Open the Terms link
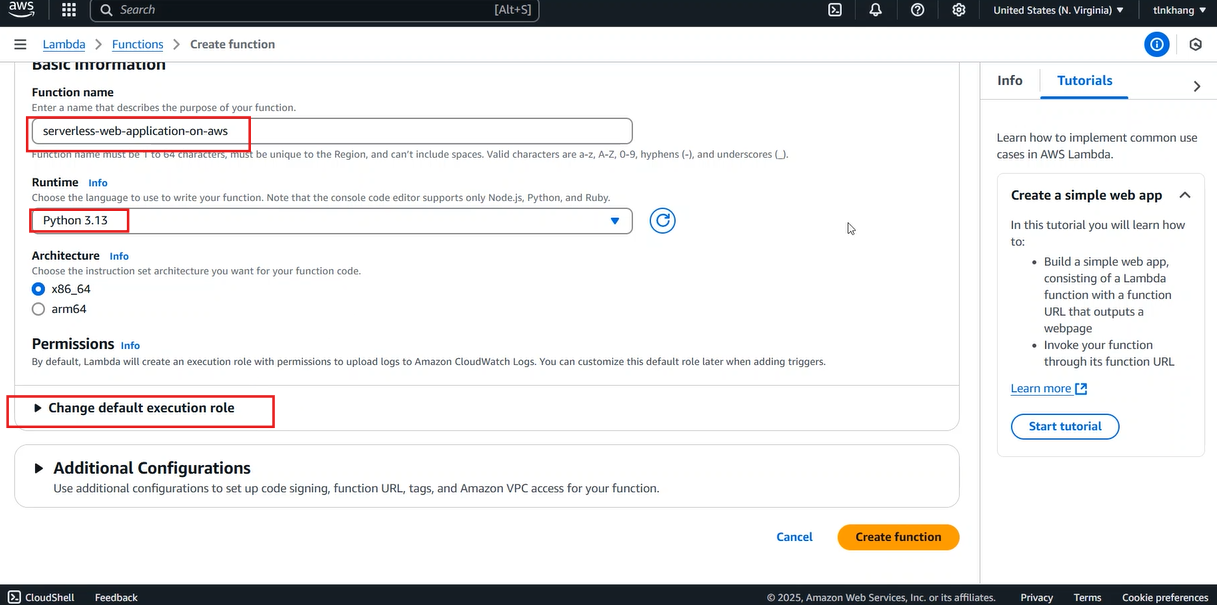This screenshot has height=605, width=1217. coord(1087,597)
